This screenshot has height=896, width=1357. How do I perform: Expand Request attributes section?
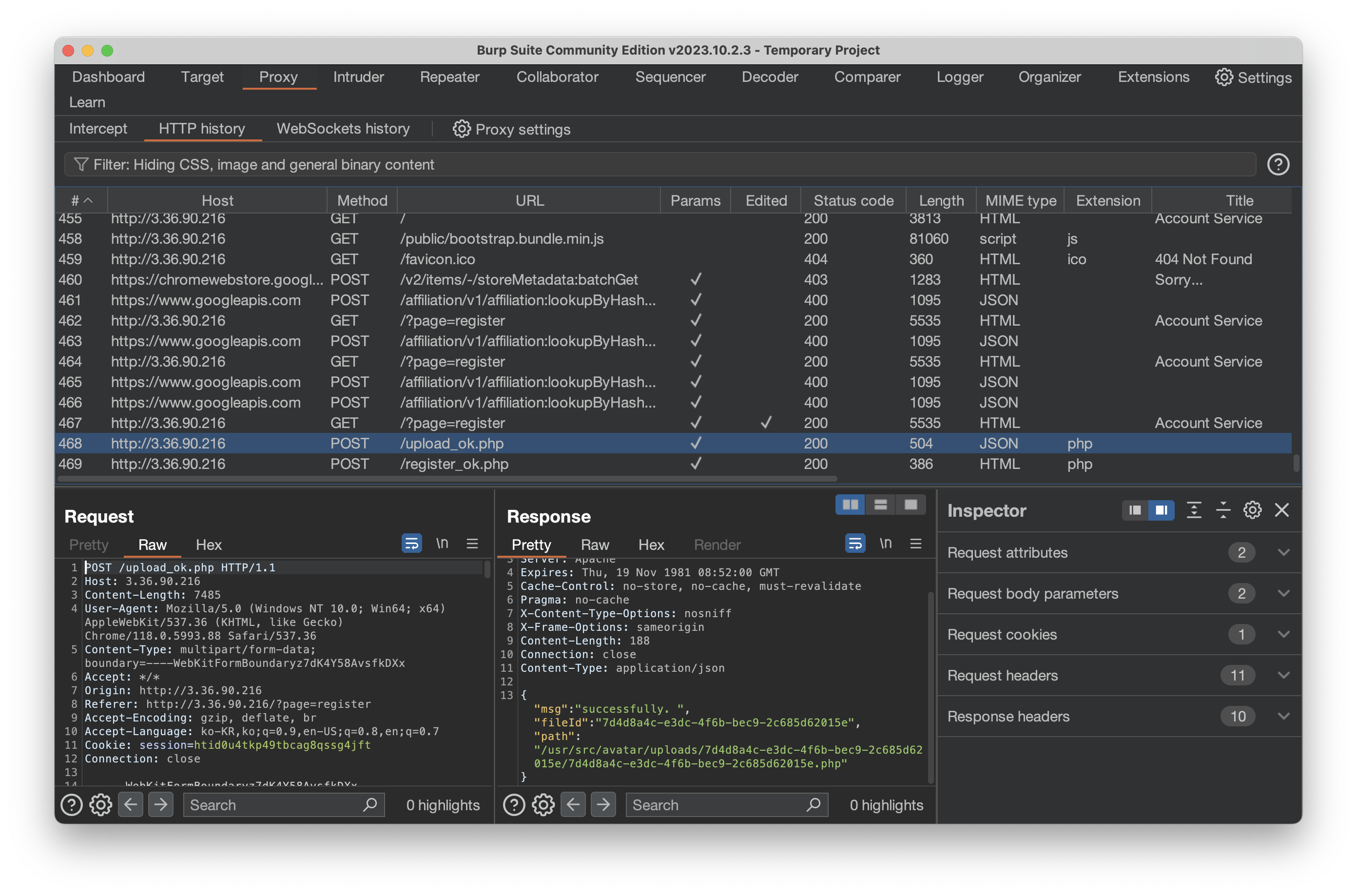coord(1283,553)
